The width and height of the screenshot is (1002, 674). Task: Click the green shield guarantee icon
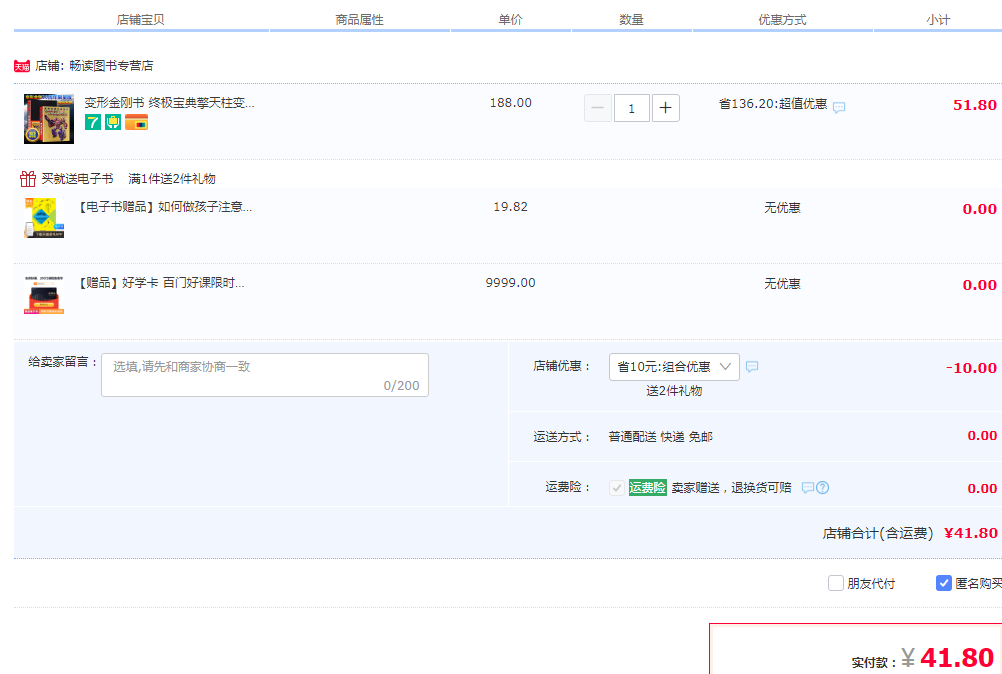(113, 122)
